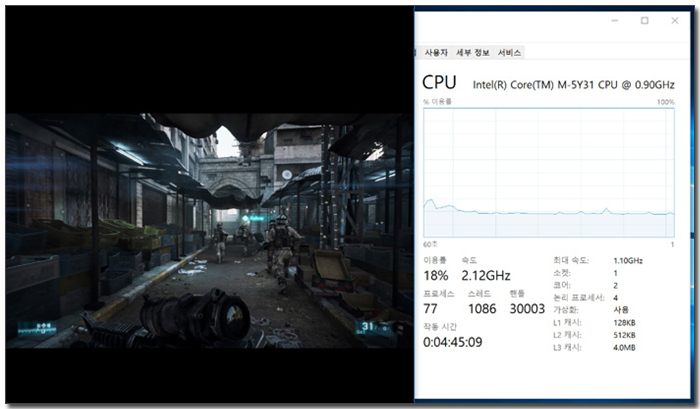Viewport: 700px width, 409px height.
Task: Click the CPU heading text
Action: point(439,83)
